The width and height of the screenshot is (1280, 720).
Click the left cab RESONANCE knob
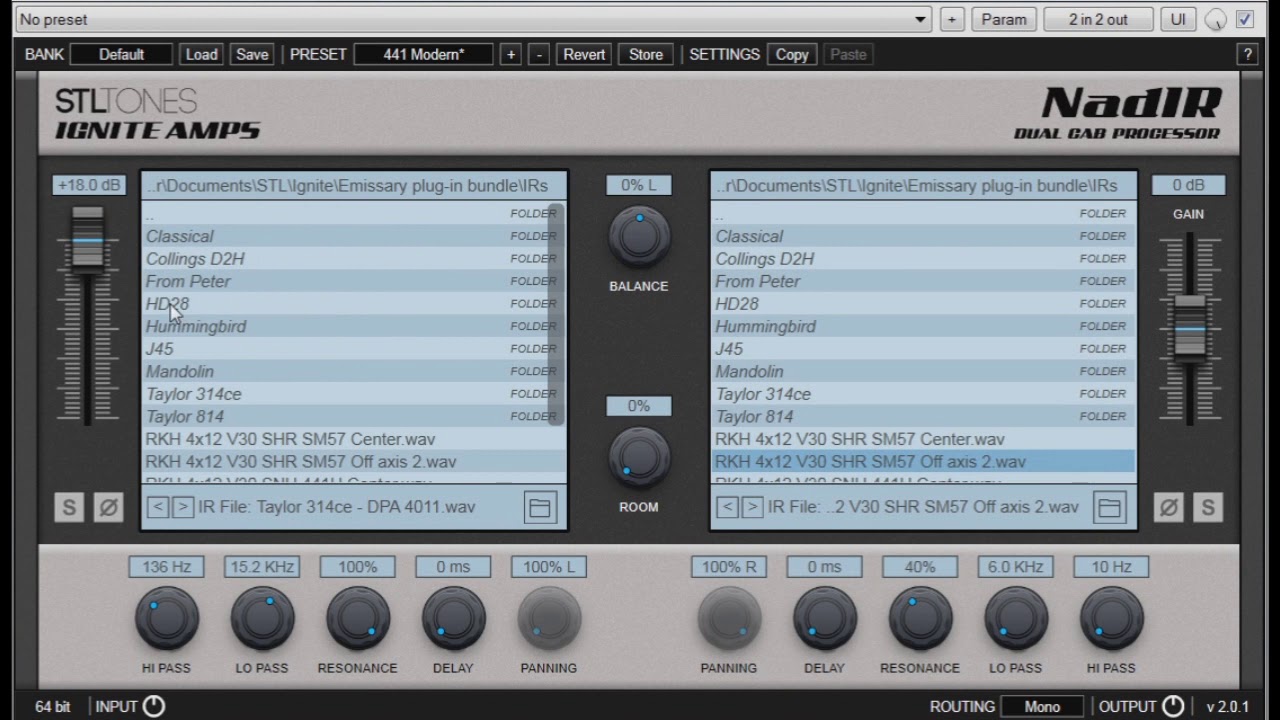click(x=358, y=618)
